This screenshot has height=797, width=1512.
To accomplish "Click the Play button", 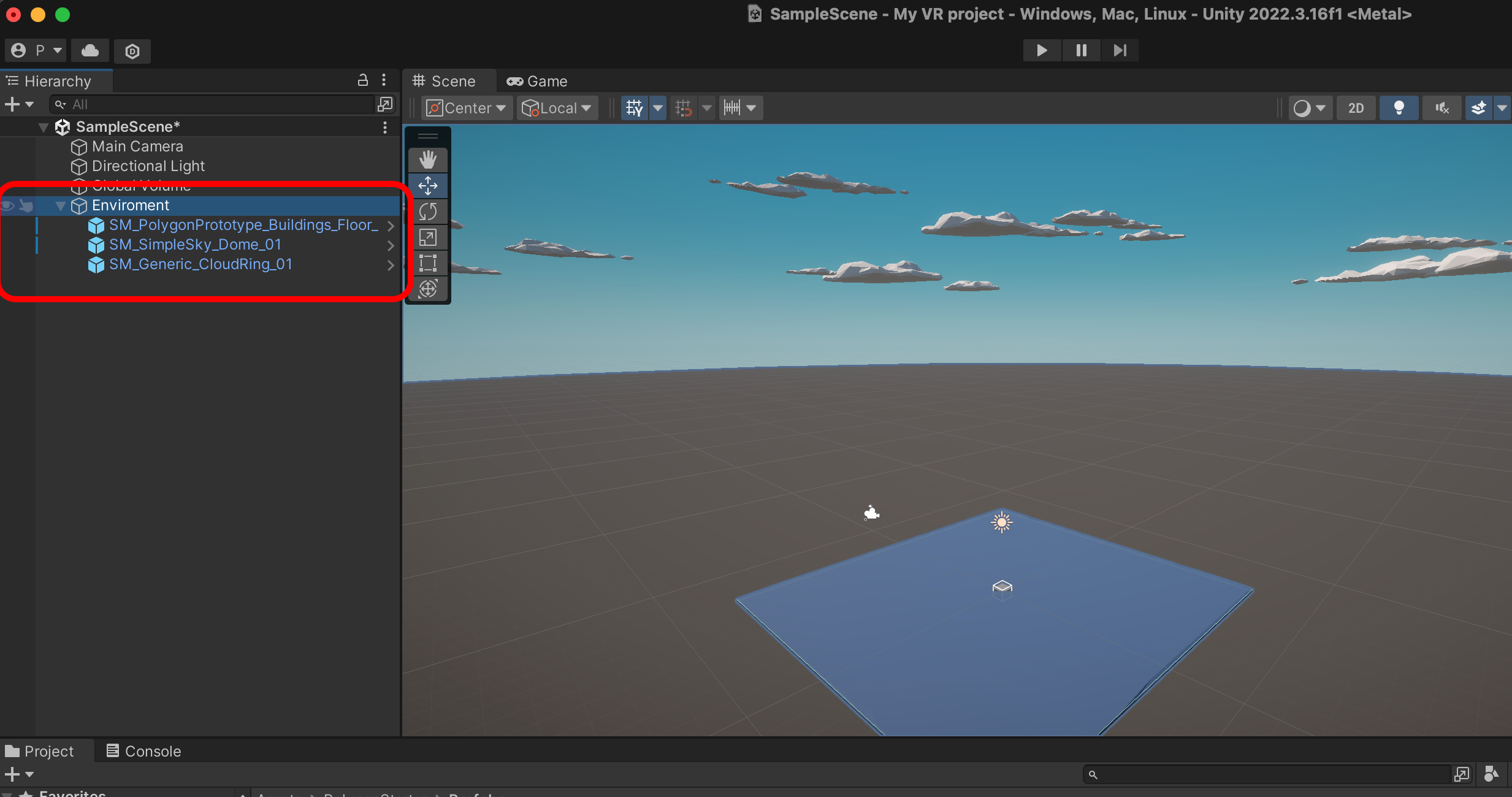I will pos(1041,50).
